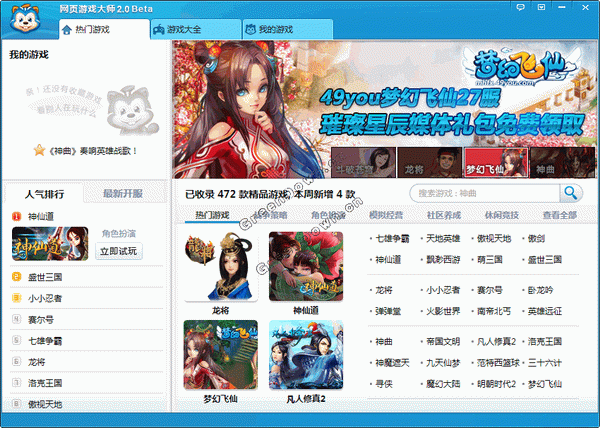Select the 模拟经营 category filter
The image size is (600, 428).
pos(386,215)
